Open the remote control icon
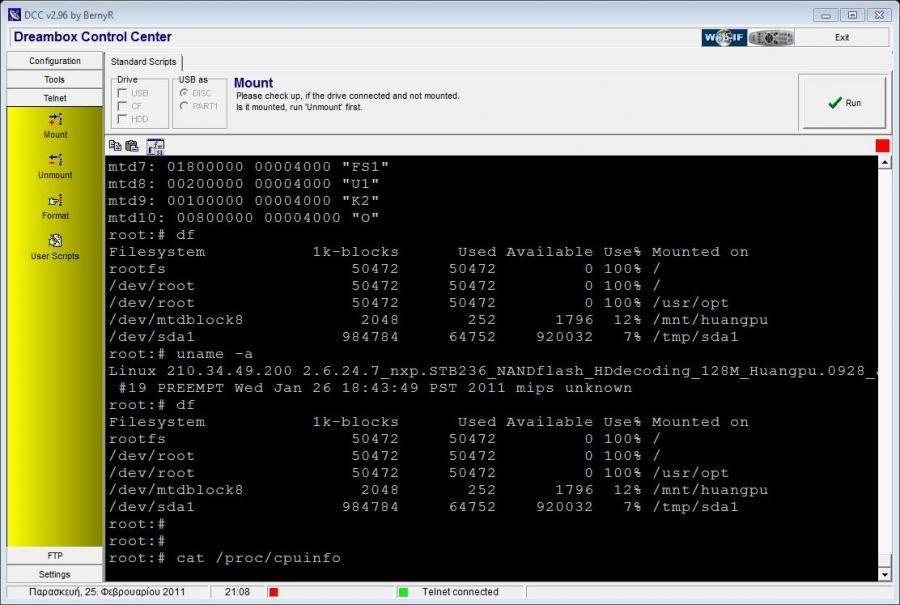Screen dimensions: 900x605 (x=771, y=38)
